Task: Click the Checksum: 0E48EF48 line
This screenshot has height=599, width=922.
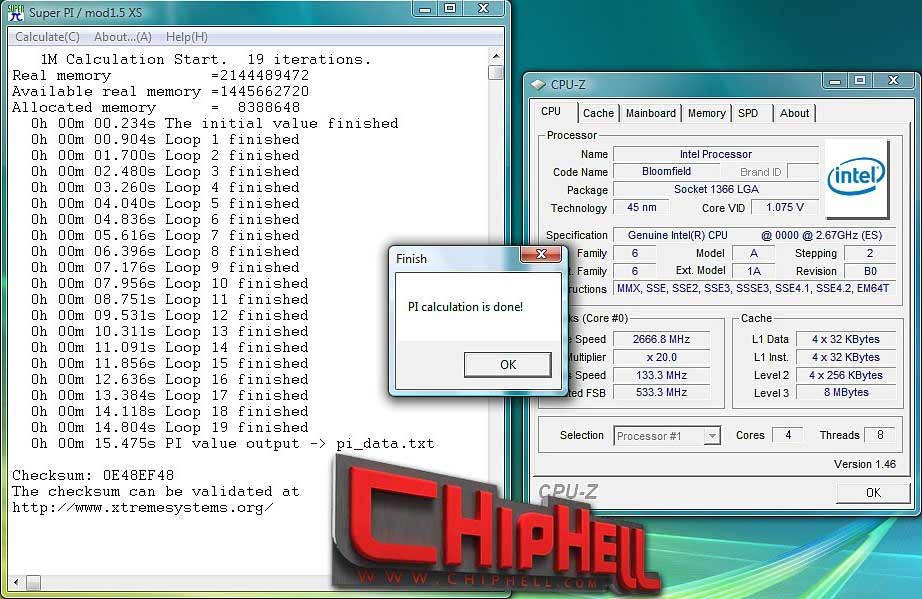Action: pos(93,475)
